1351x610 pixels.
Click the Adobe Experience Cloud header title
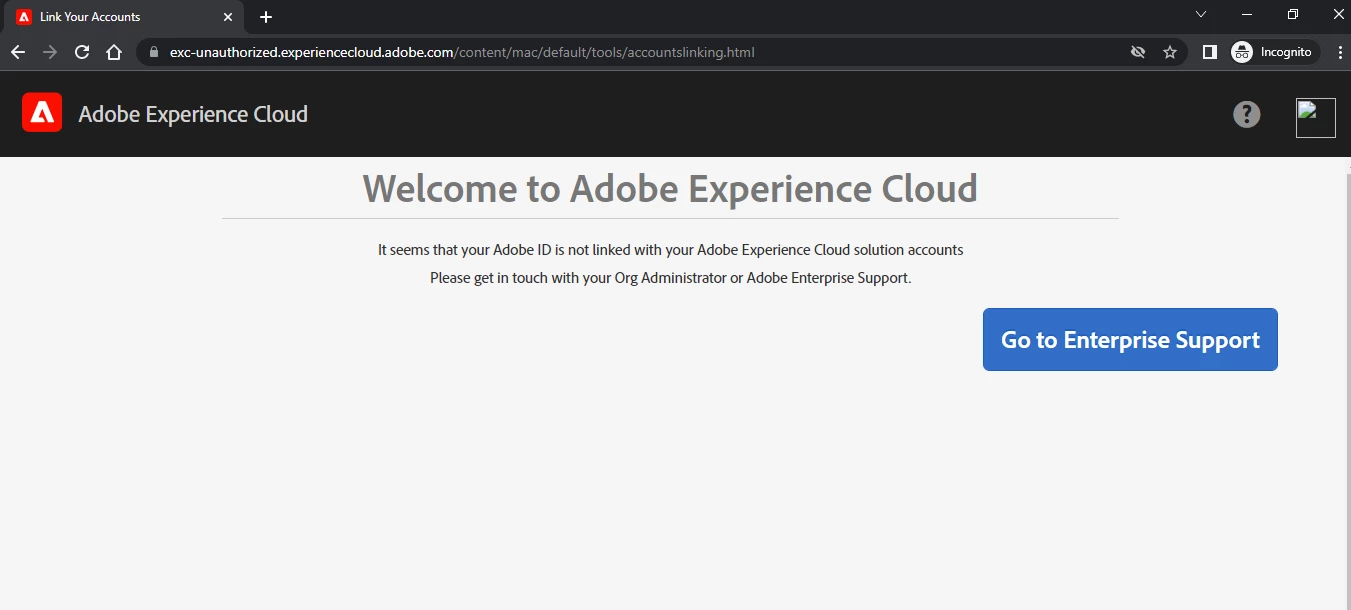point(193,114)
